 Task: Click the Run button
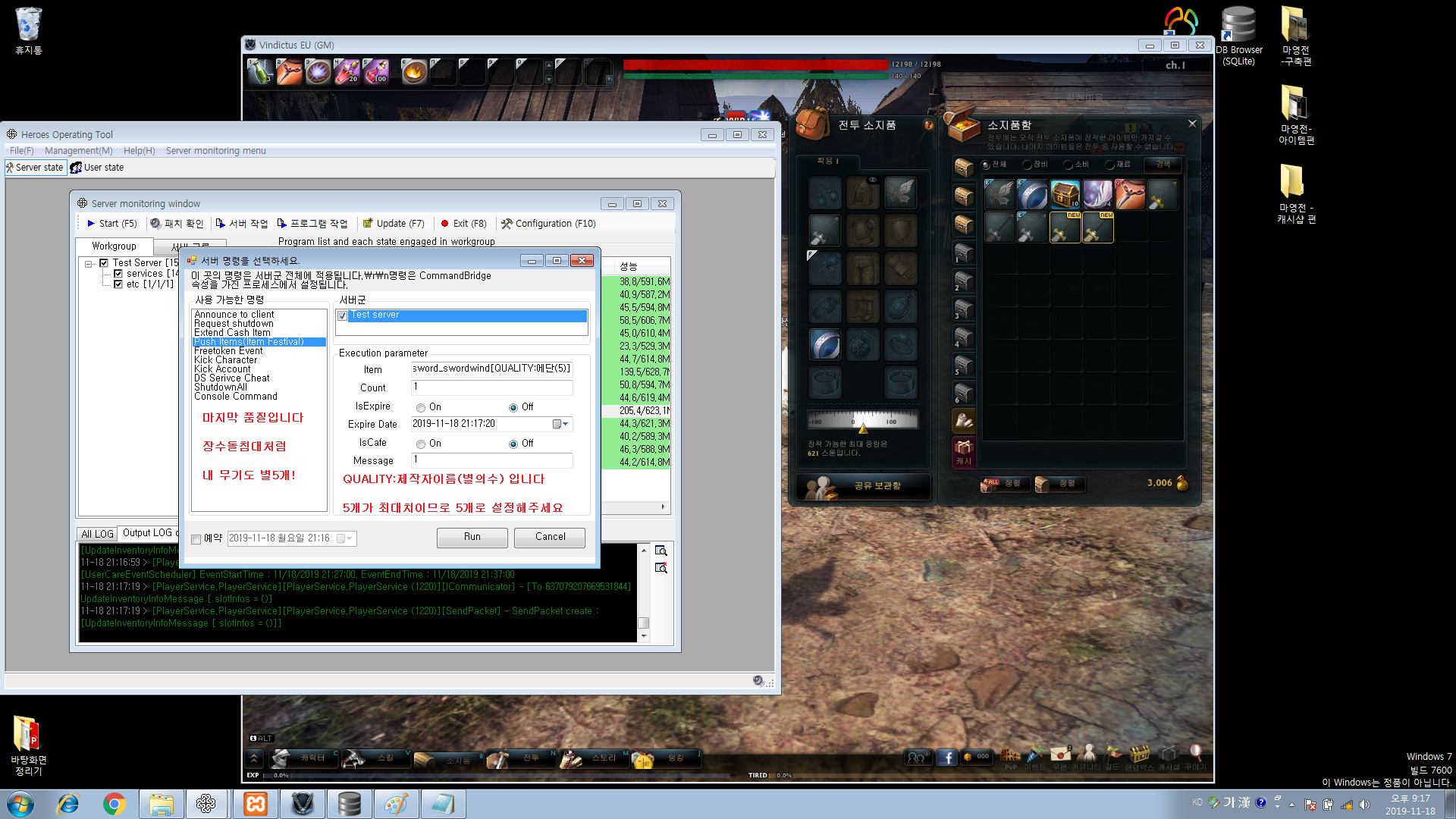(x=472, y=537)
